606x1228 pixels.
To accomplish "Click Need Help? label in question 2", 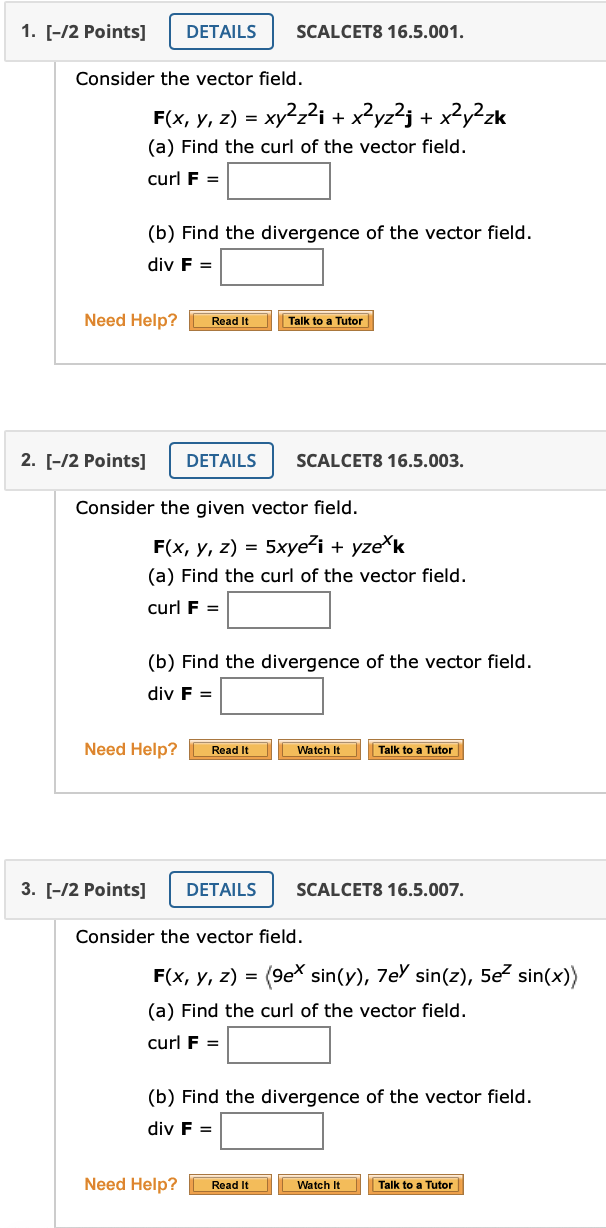I will [130, 749].
